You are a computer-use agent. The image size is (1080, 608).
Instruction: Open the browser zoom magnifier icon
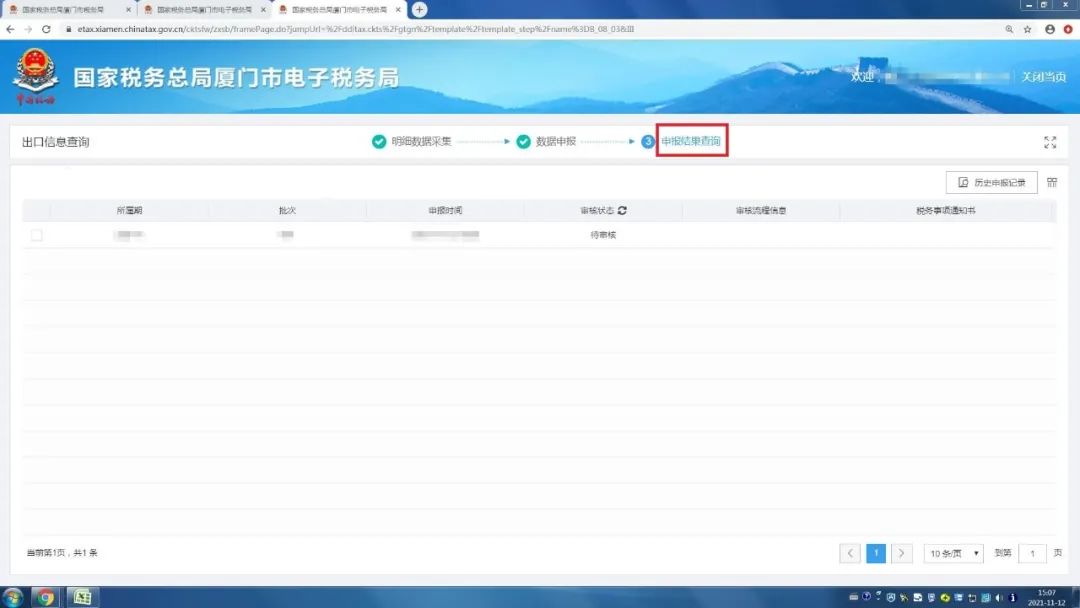[x=1009, y=29]
